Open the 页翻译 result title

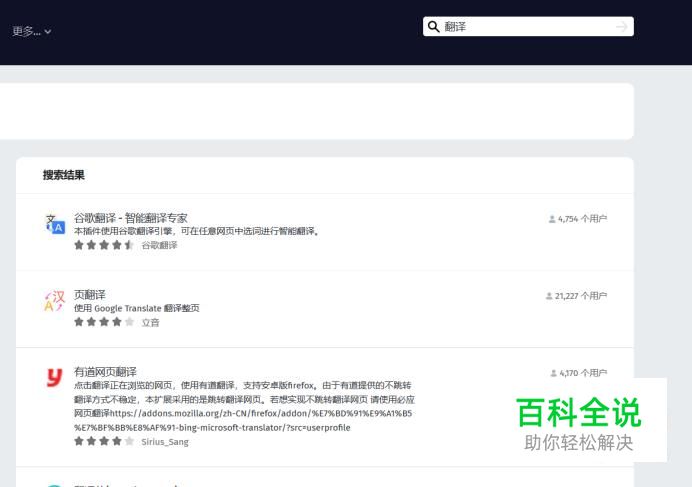tap(90, 294)
